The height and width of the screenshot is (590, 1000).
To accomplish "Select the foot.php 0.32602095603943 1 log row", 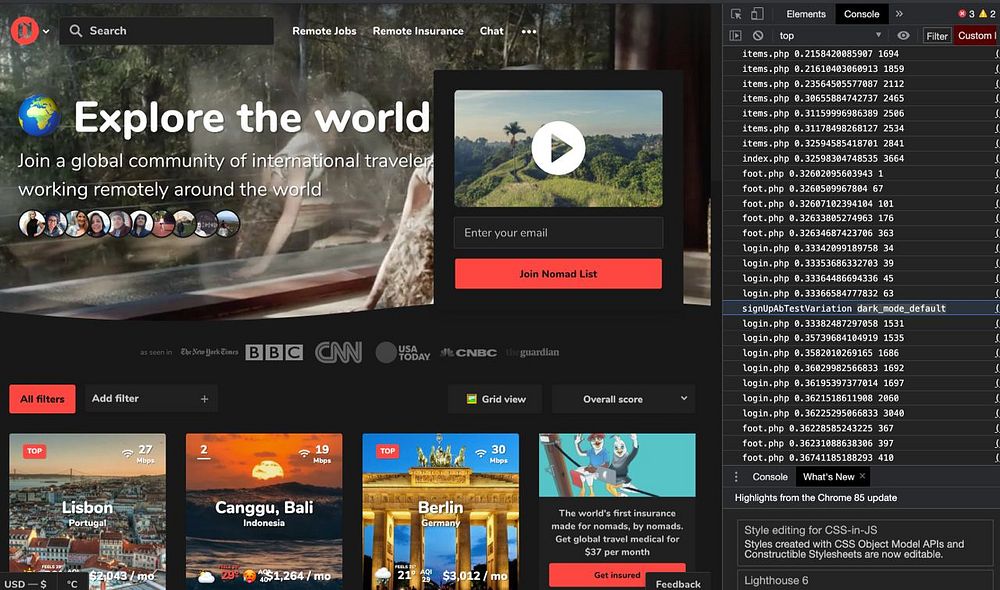I will coord(861,173).
